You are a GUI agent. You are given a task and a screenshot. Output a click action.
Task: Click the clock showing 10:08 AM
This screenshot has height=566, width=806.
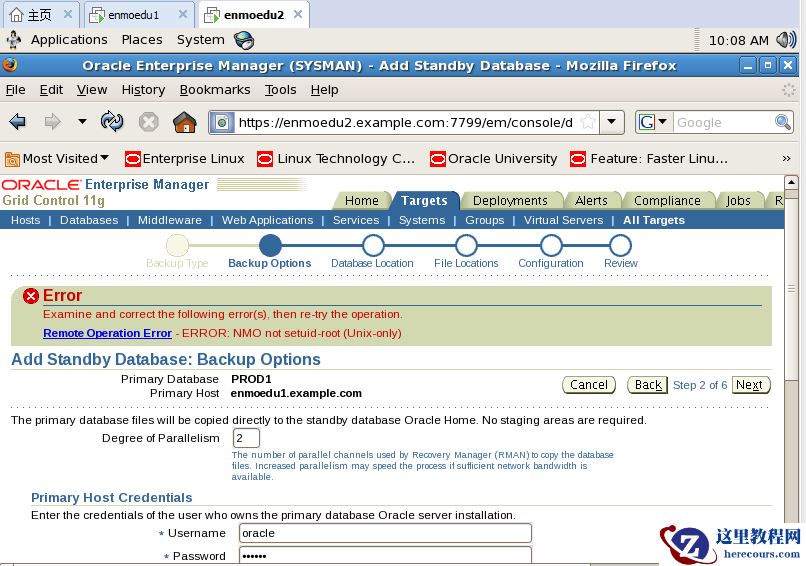point(739,40)
